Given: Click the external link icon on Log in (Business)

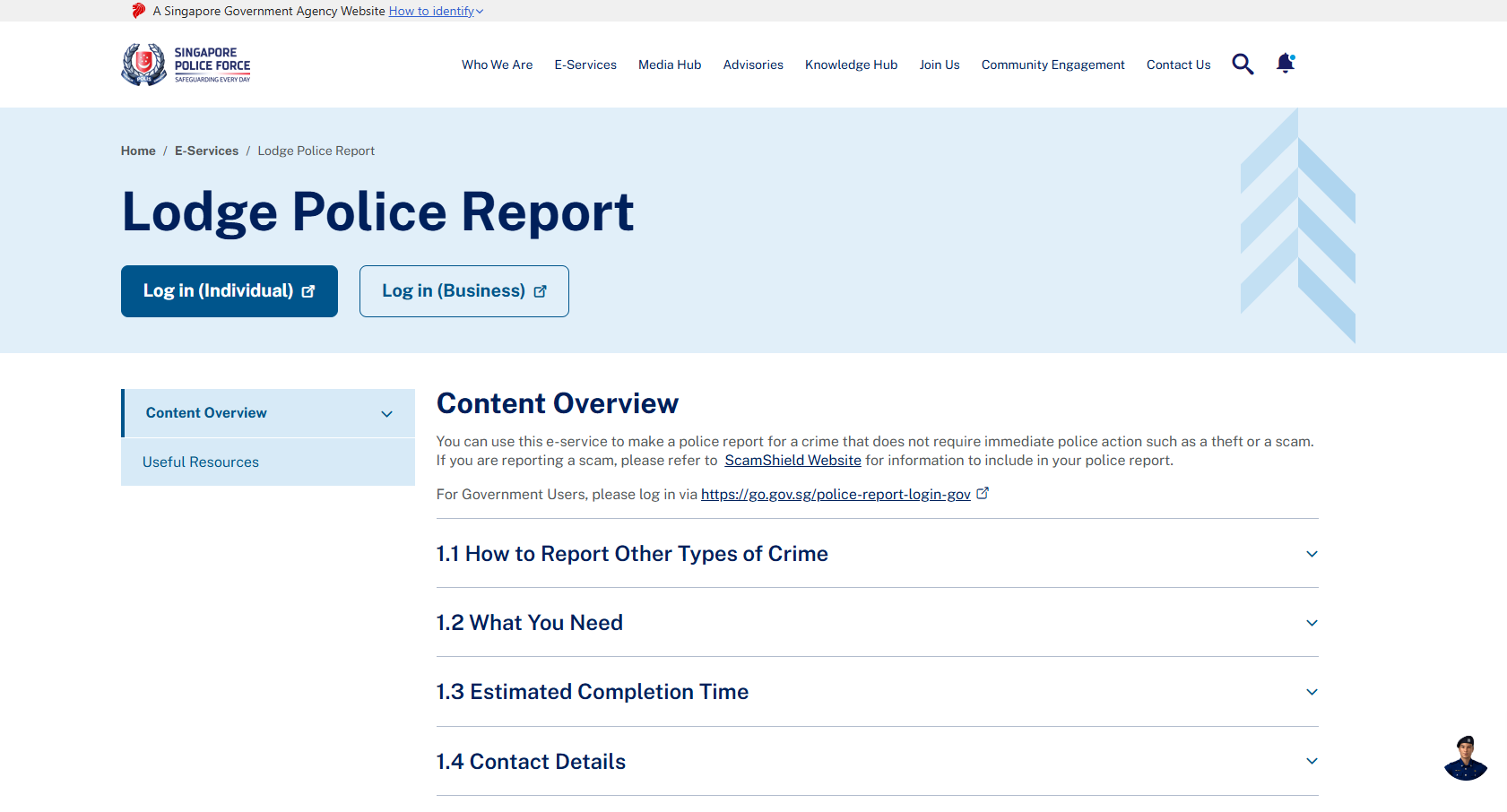Looking at the screenshot, I should click(x=541, y=290).
